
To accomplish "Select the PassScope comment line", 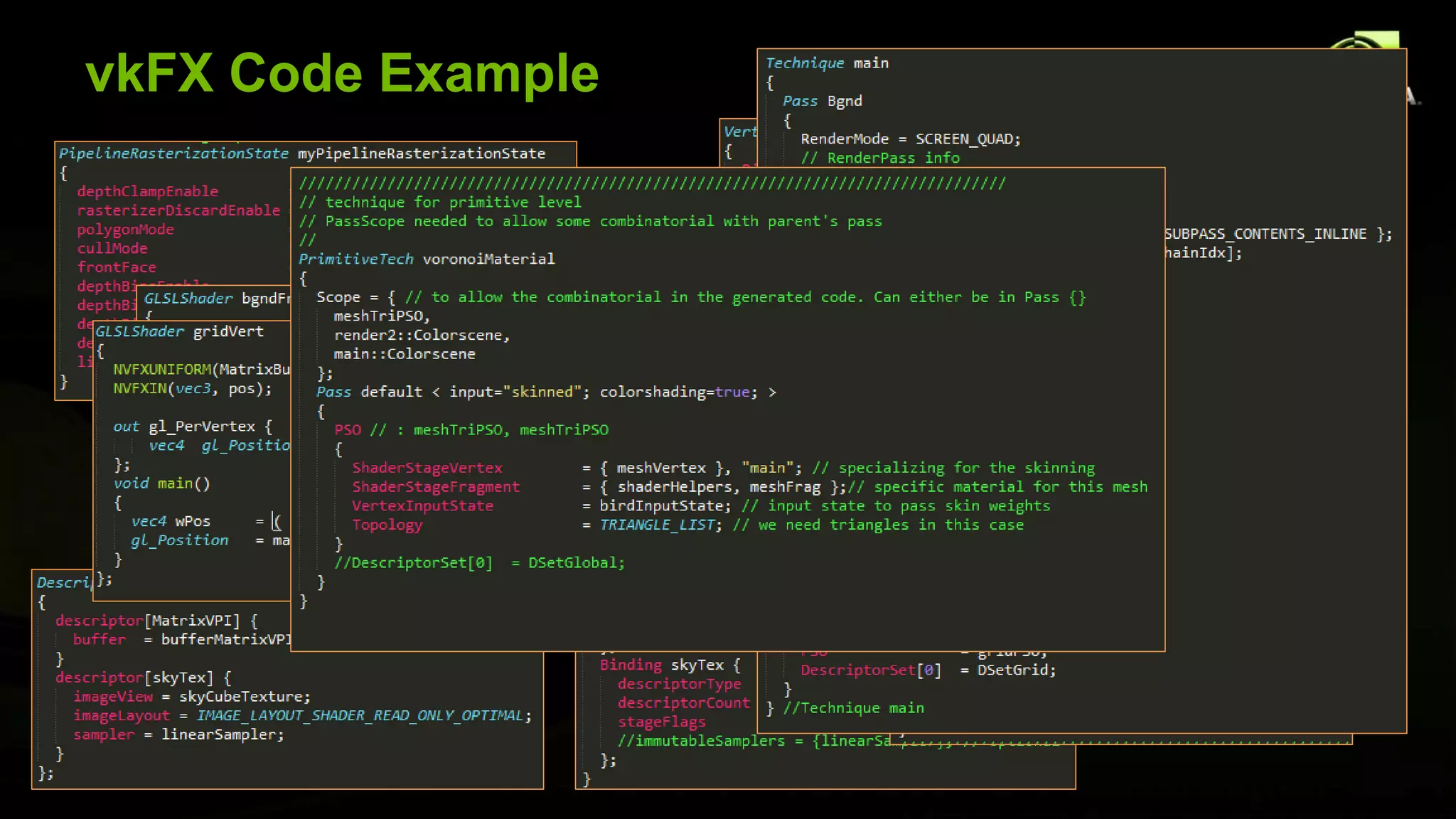I will [590, 222].
